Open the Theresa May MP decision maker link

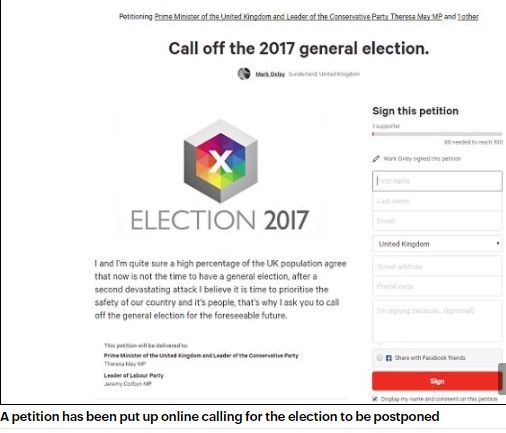coord(298,17)
